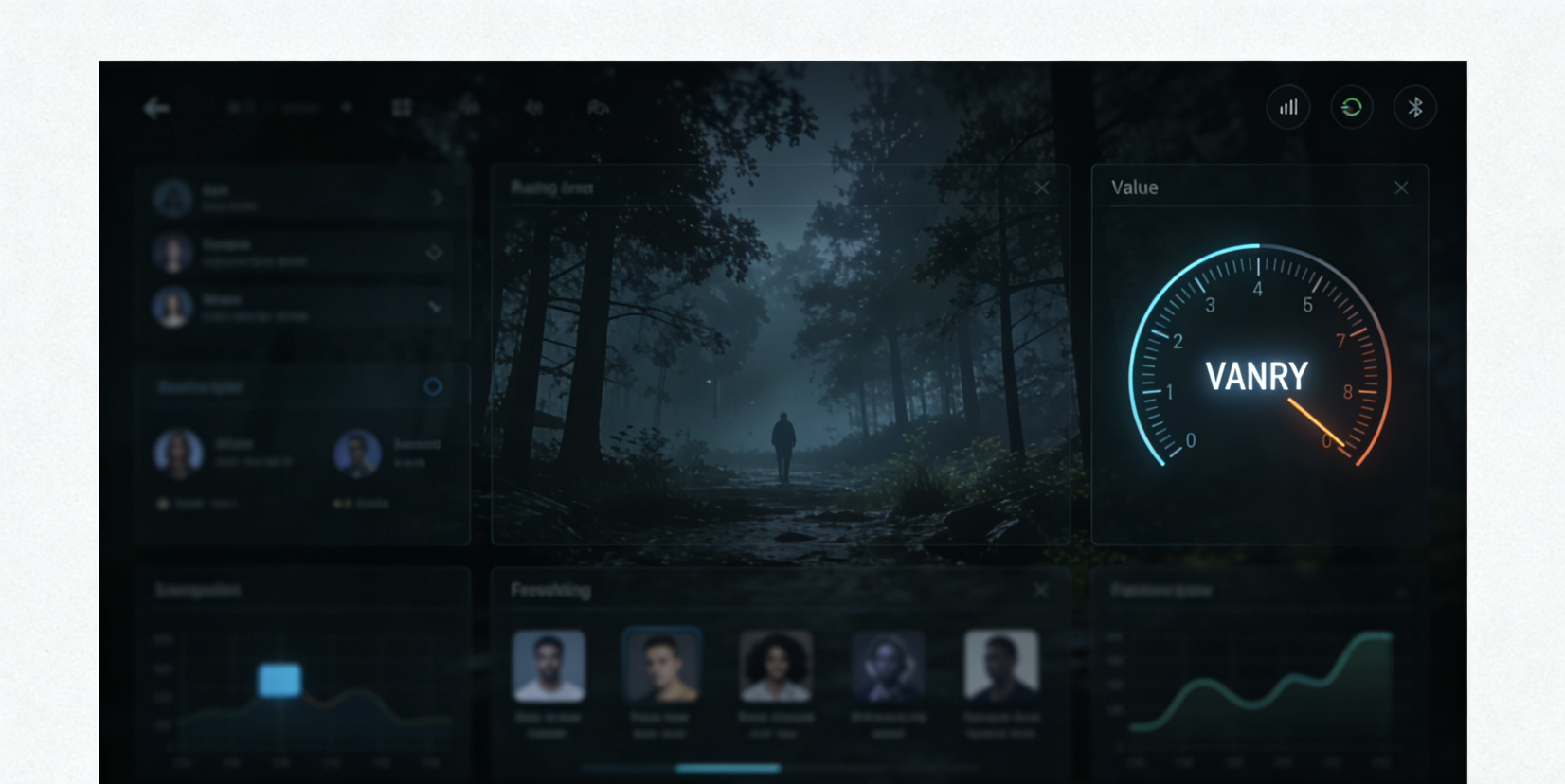Open the dropdown arrow in top toolbar
The height and width of the screenshot is (784, 1565).
click(x=347, y=108)
